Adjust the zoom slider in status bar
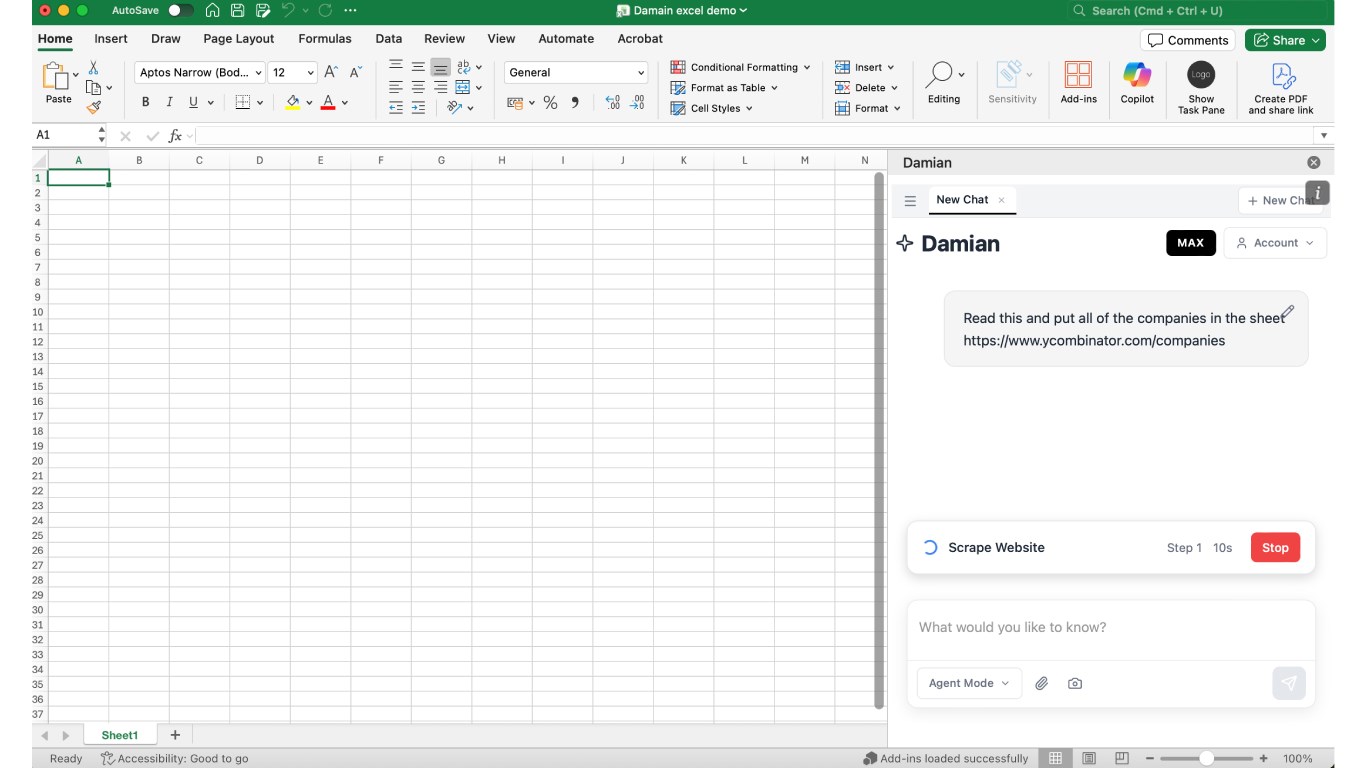This screenshot has height=768, width=1366. (1207, 758)
